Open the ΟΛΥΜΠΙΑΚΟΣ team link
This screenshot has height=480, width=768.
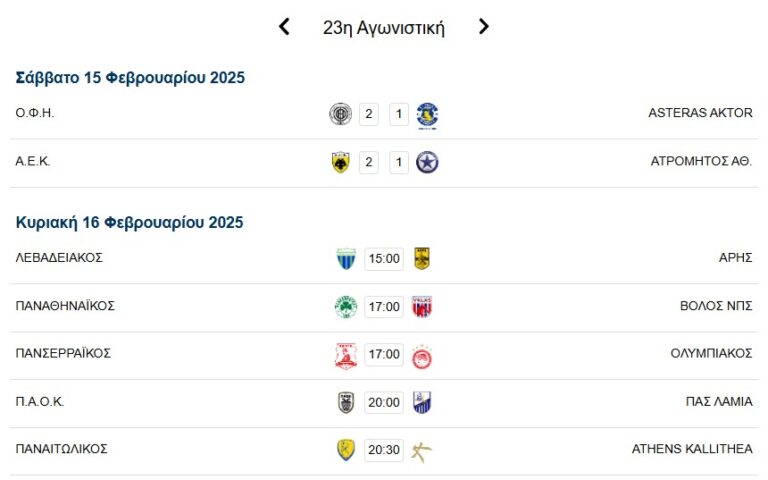711,353
